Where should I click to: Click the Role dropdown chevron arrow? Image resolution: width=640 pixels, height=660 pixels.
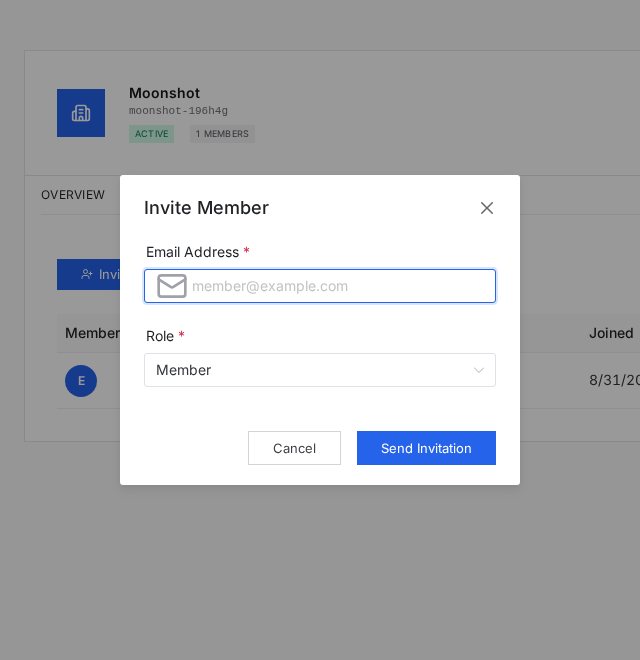478,370
